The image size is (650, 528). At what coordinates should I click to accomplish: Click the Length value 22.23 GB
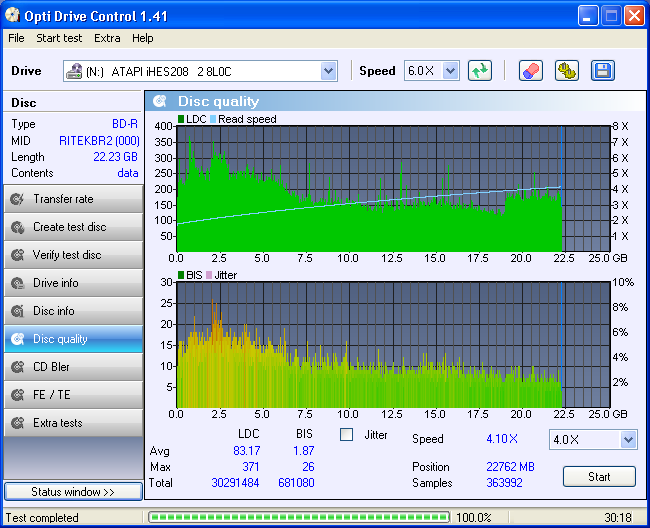[x=115, y=157]
